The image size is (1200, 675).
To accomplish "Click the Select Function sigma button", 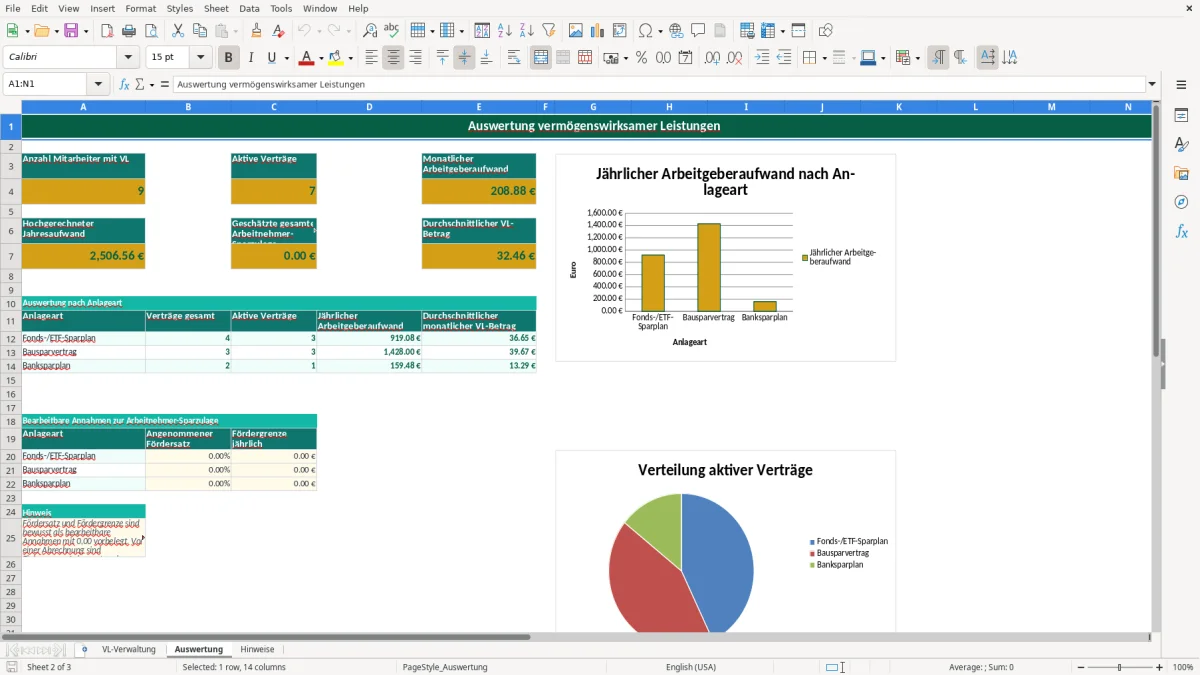I will [139, 84].
